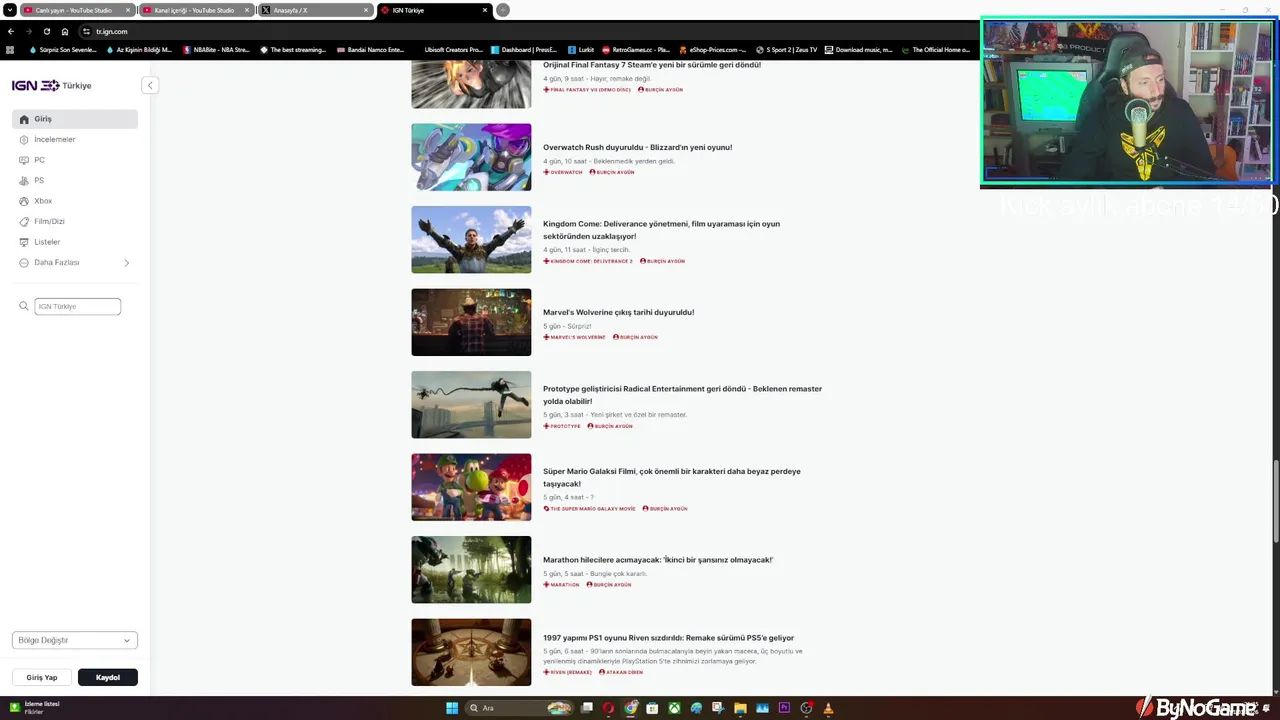Click the browser reload icon
Image resolution: width=1280 pixels, height=720 pixels.
point(46,31)
